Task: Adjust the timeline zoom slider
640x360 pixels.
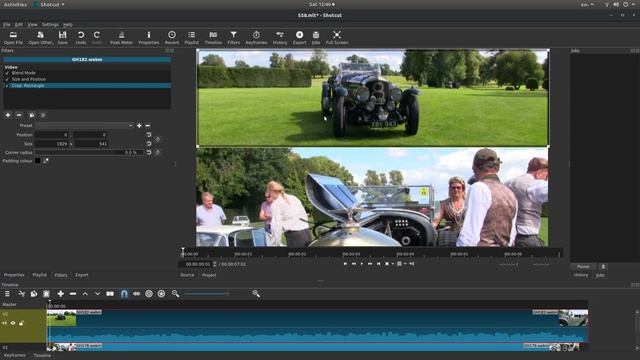Action: (207, 293)
